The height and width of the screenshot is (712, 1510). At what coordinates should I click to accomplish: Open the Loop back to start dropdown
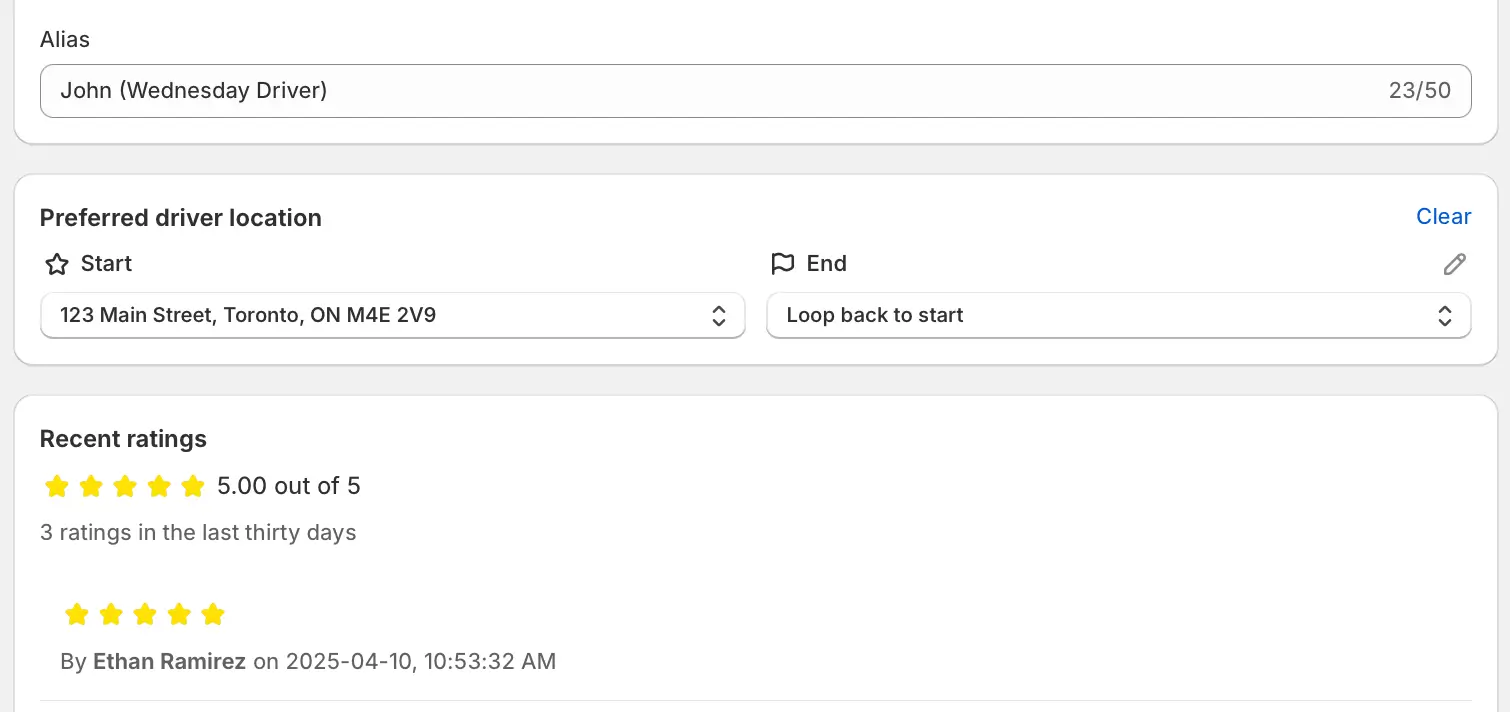(1119, 315)
